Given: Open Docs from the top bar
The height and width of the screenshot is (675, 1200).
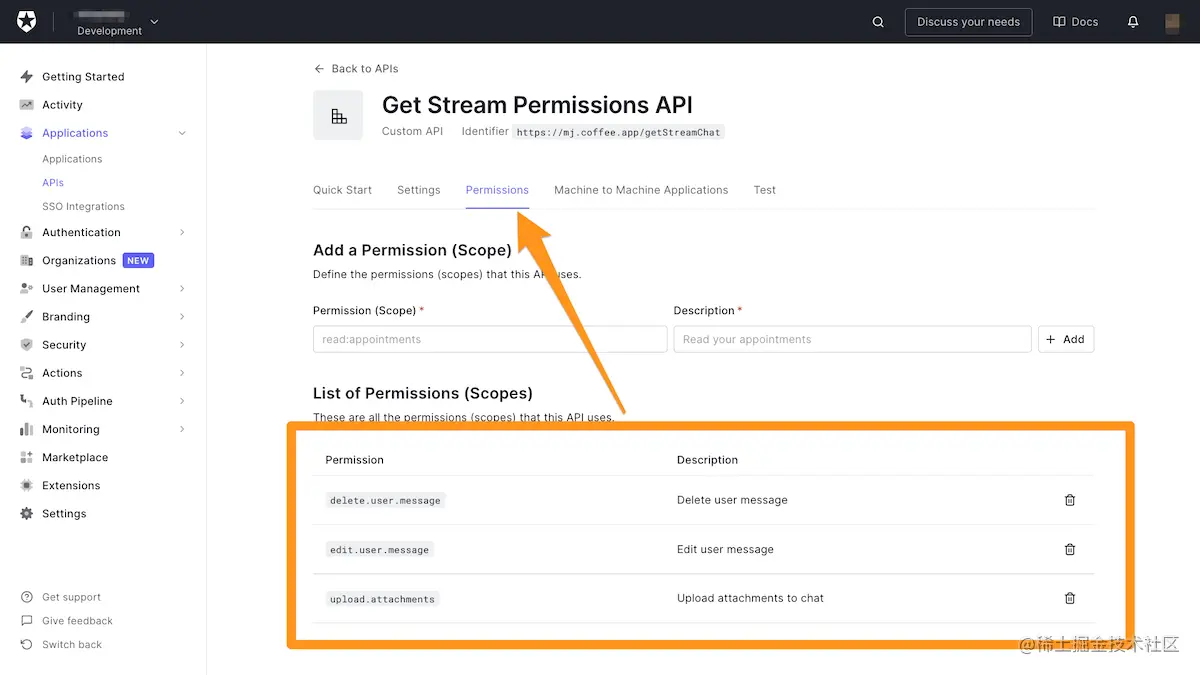Looking at the screenshot, I should pos(1075,21).
